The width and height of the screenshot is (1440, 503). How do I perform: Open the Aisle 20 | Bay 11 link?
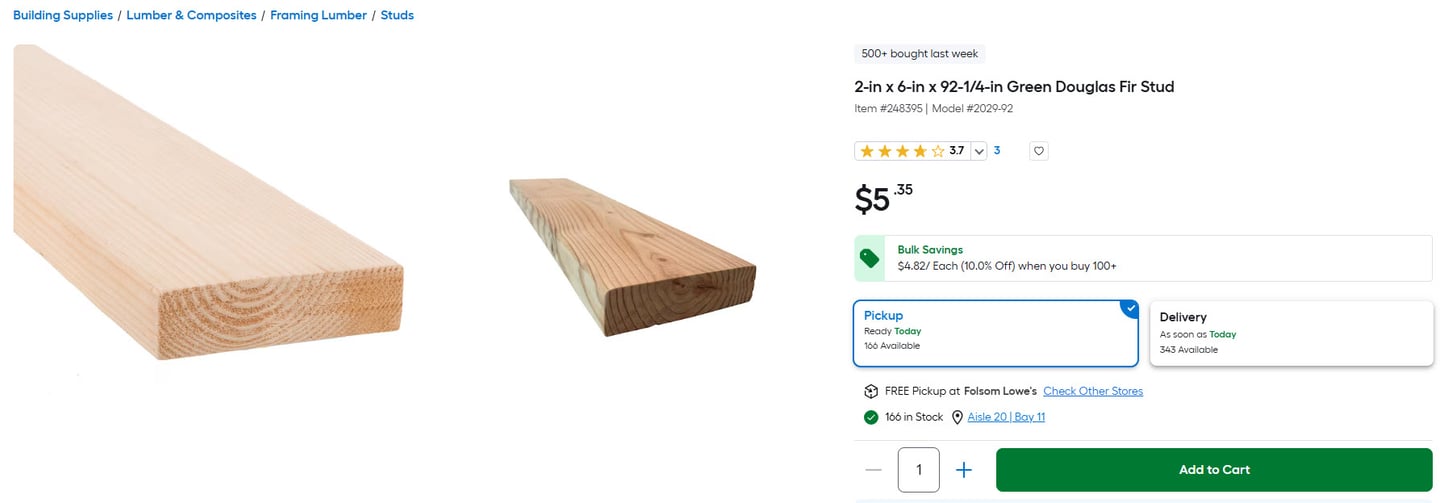pyautogui.click(x=1006, y=417)
